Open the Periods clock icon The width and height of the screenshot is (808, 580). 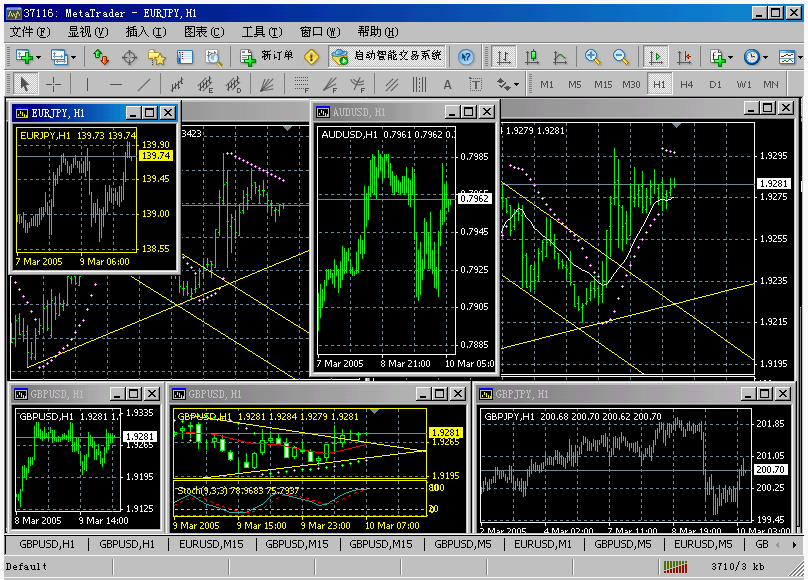[751, 57]
